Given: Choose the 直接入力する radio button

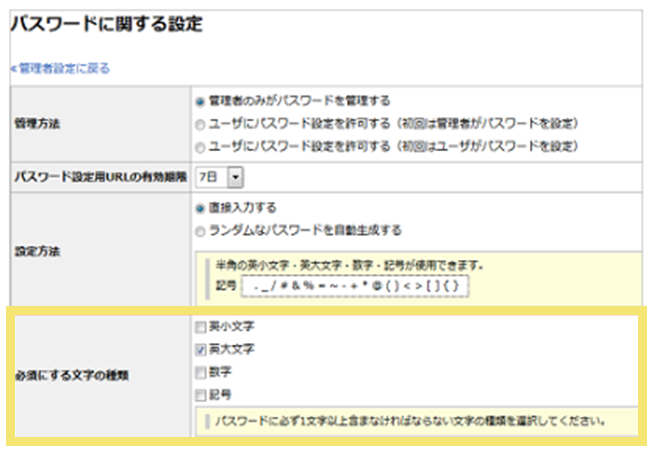Looking at the screenshot, I should [201, 208].
